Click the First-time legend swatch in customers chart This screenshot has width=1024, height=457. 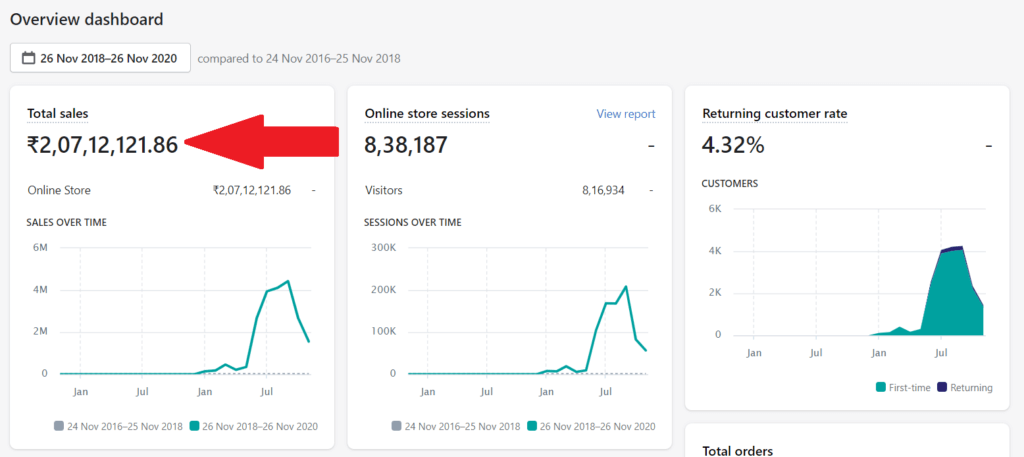880,387
